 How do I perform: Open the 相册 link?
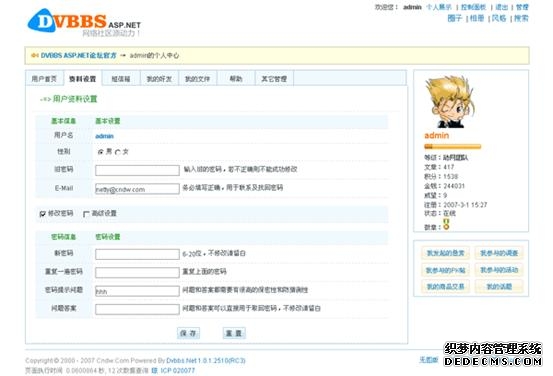pyautogui.click(x=477, y=18)
